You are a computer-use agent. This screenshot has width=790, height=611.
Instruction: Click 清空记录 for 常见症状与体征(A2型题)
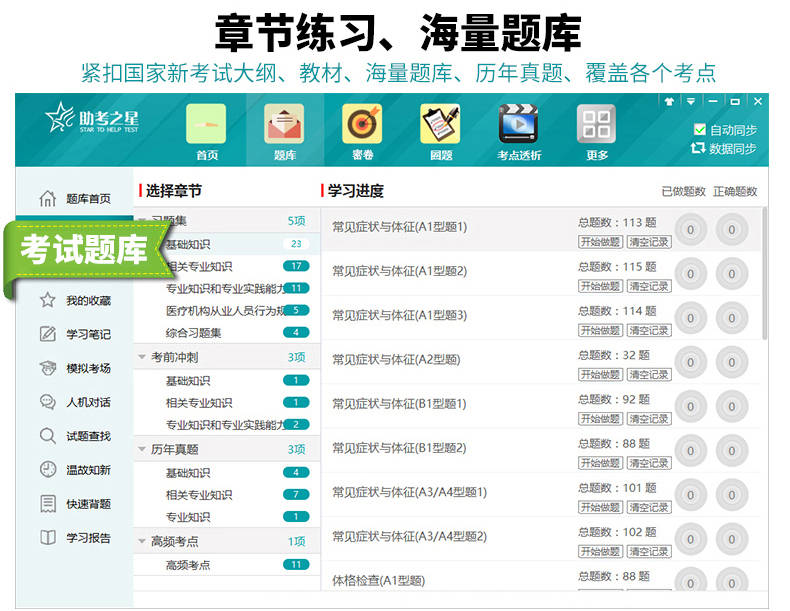coord(648,375)
